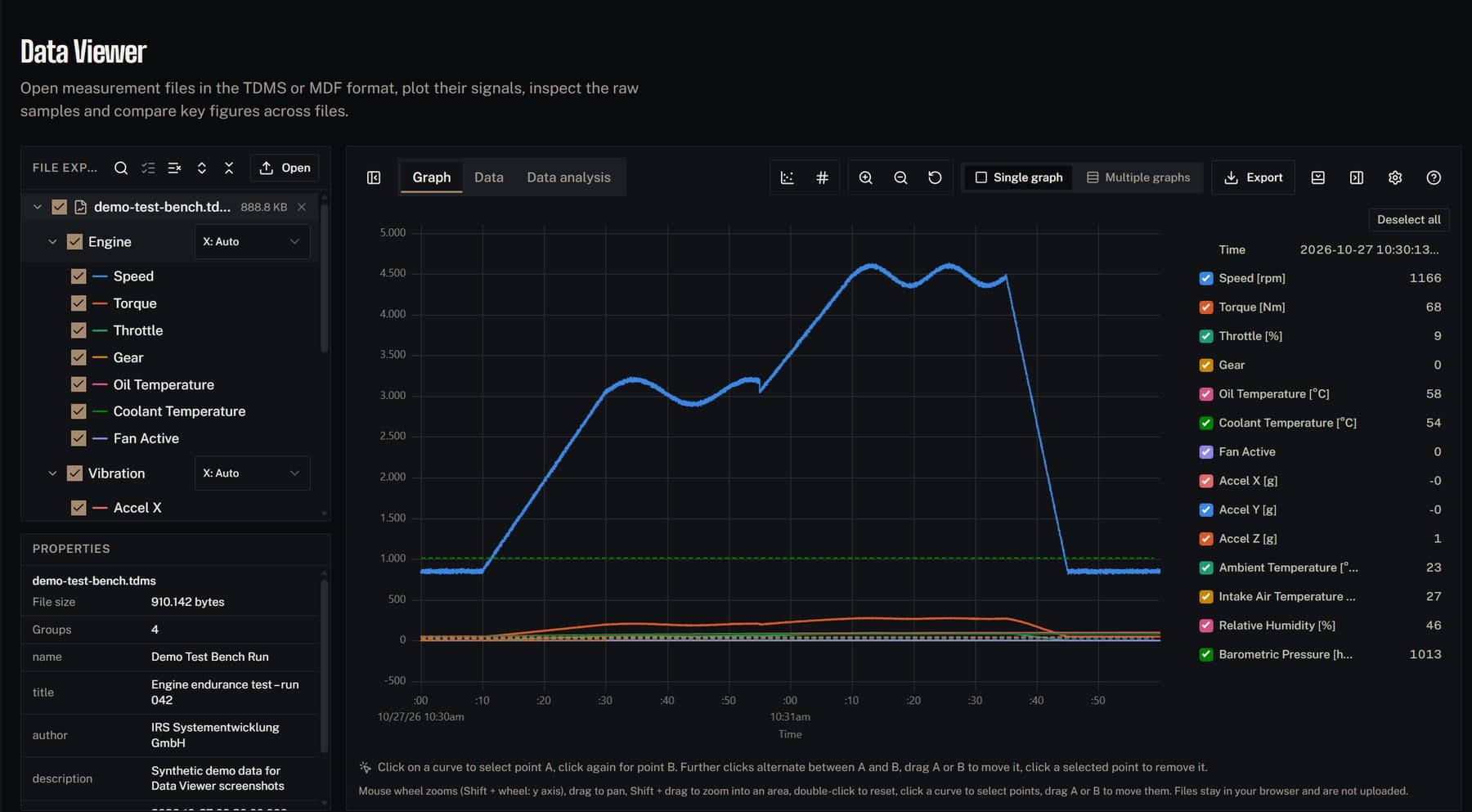The image size is (1472, 812).
Task: Uncheck the Speed signal in file tree
Action: 79,276
